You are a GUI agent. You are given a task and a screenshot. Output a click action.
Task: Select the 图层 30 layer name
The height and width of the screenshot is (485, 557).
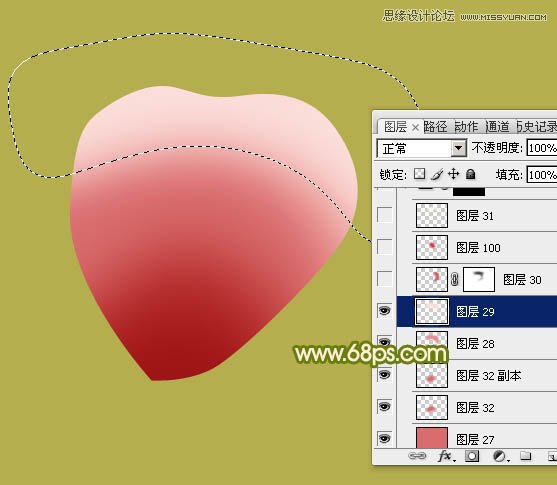(522, 280)
